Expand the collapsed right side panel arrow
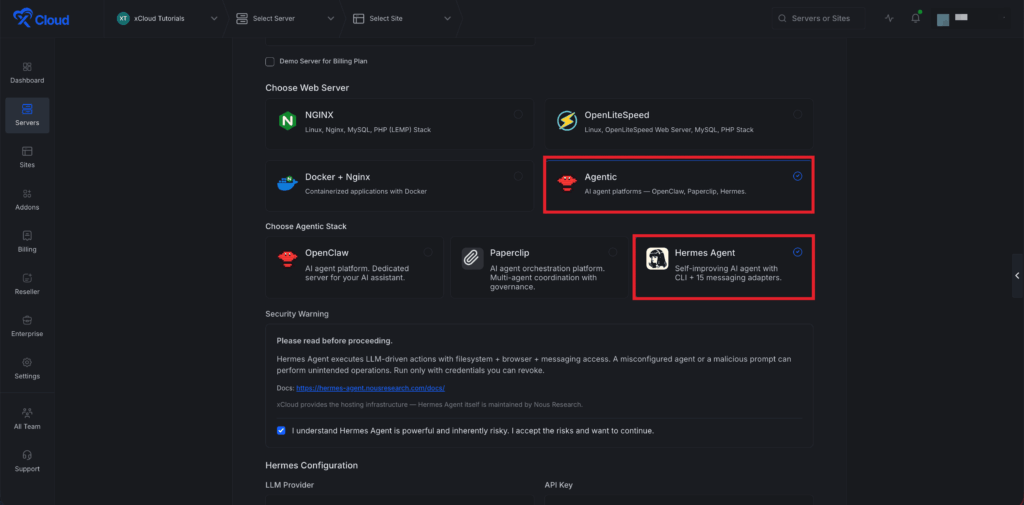The height and width of the screenshot is (505, 1024). pyautogui.click(x=1017, y=275)
